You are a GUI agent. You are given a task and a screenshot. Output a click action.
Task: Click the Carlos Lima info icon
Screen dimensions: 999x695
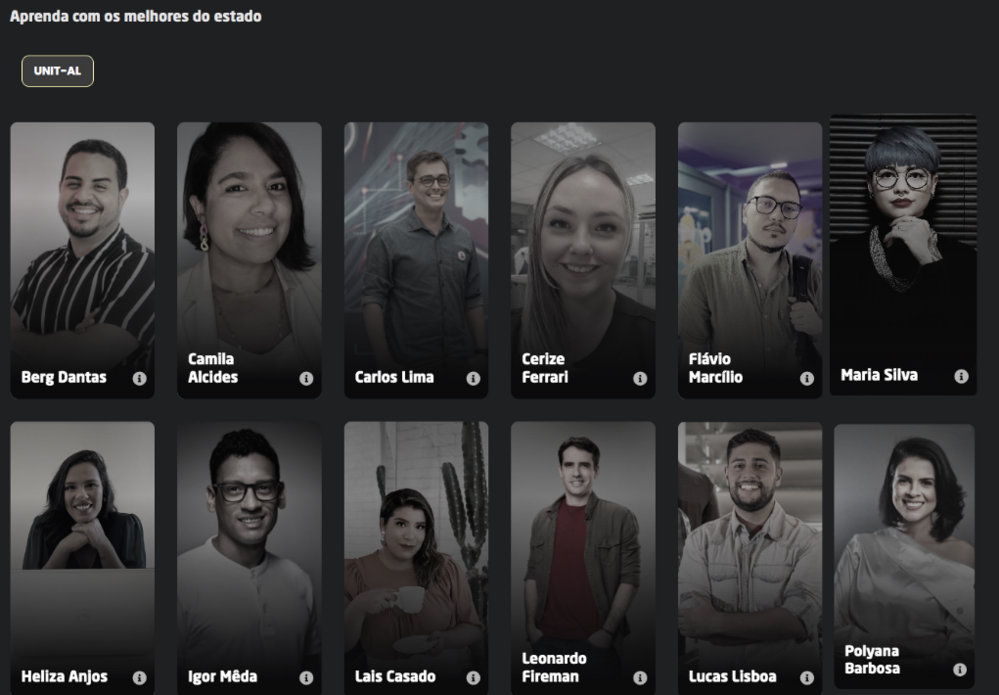[473, 378]
